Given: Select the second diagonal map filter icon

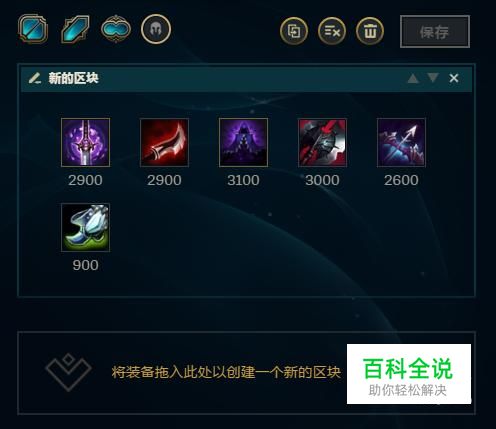Looking at the screenshot, I should [x=75, y=30].
